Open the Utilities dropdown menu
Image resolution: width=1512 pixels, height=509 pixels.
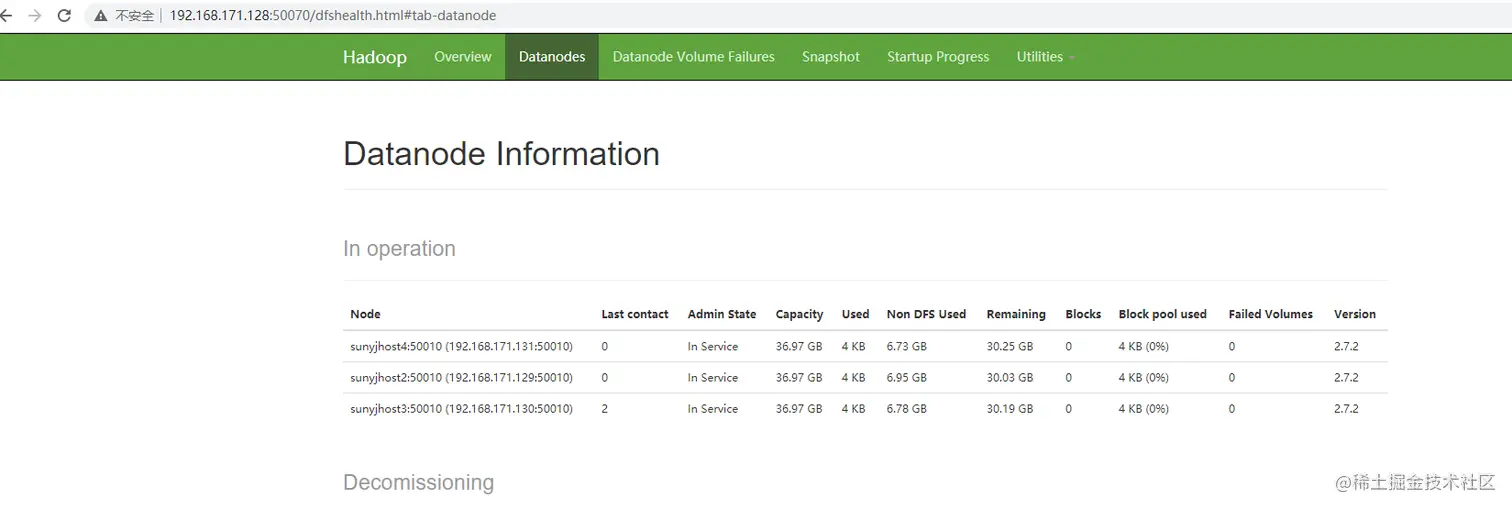[1045, 57]
